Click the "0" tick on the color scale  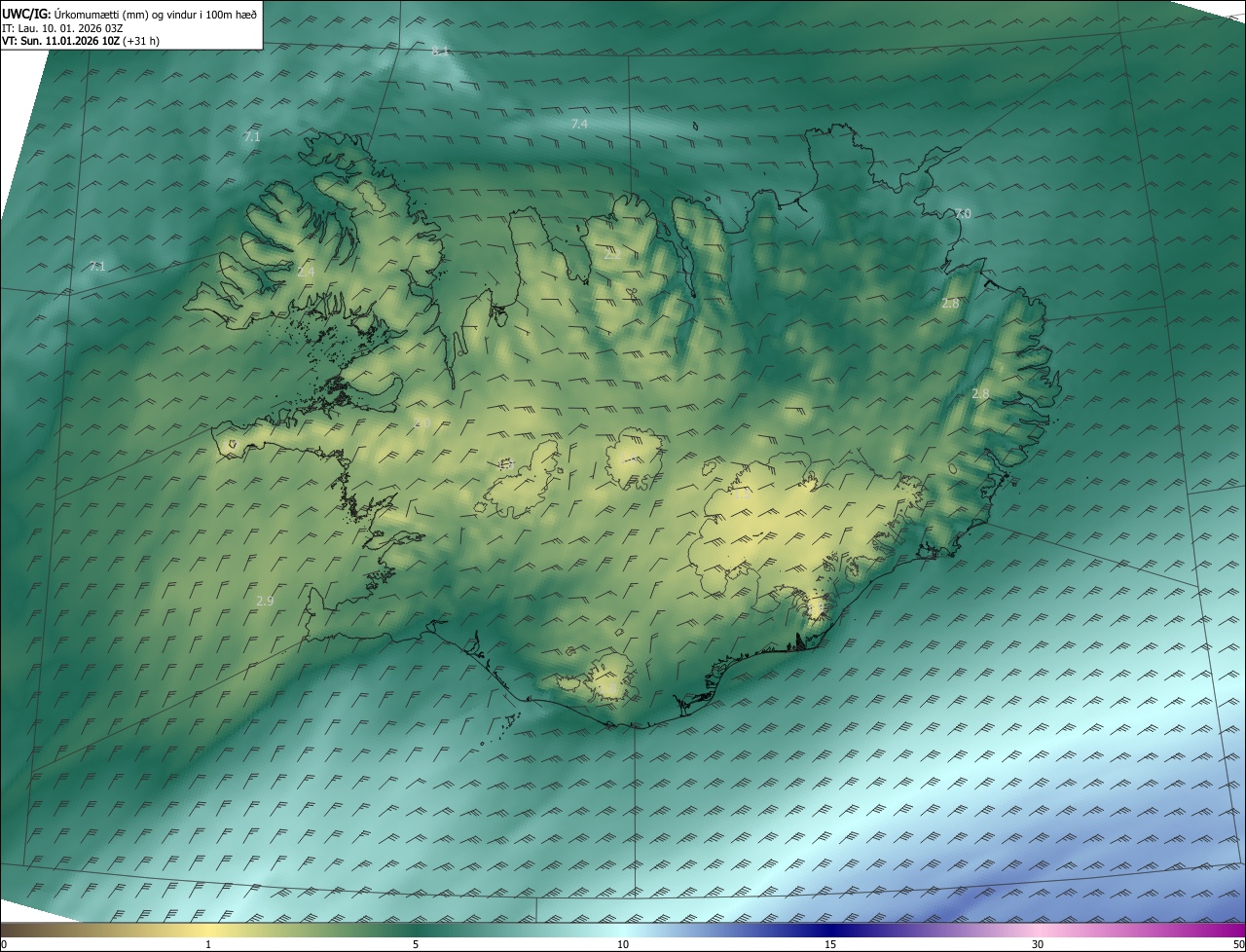[4, 945]
